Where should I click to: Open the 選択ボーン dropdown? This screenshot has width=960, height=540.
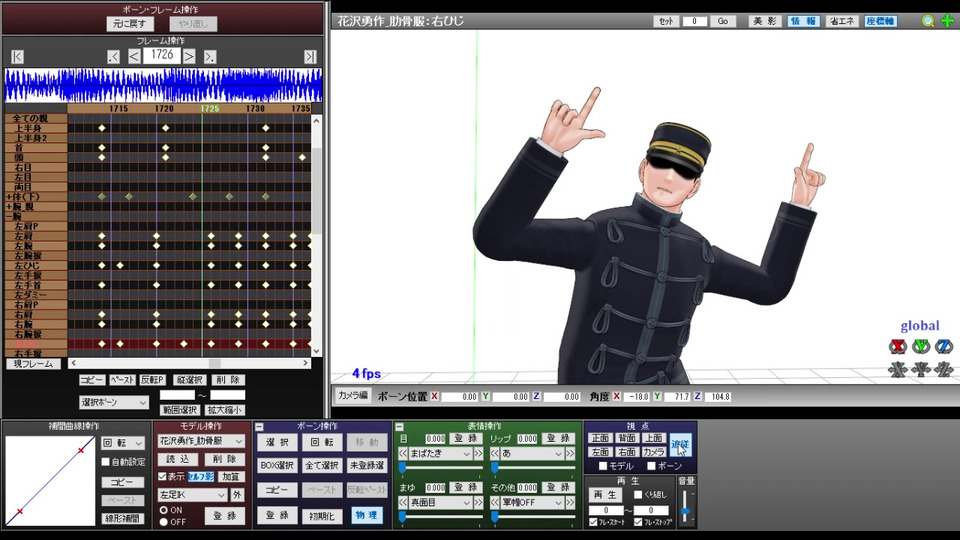click(114, 402)
